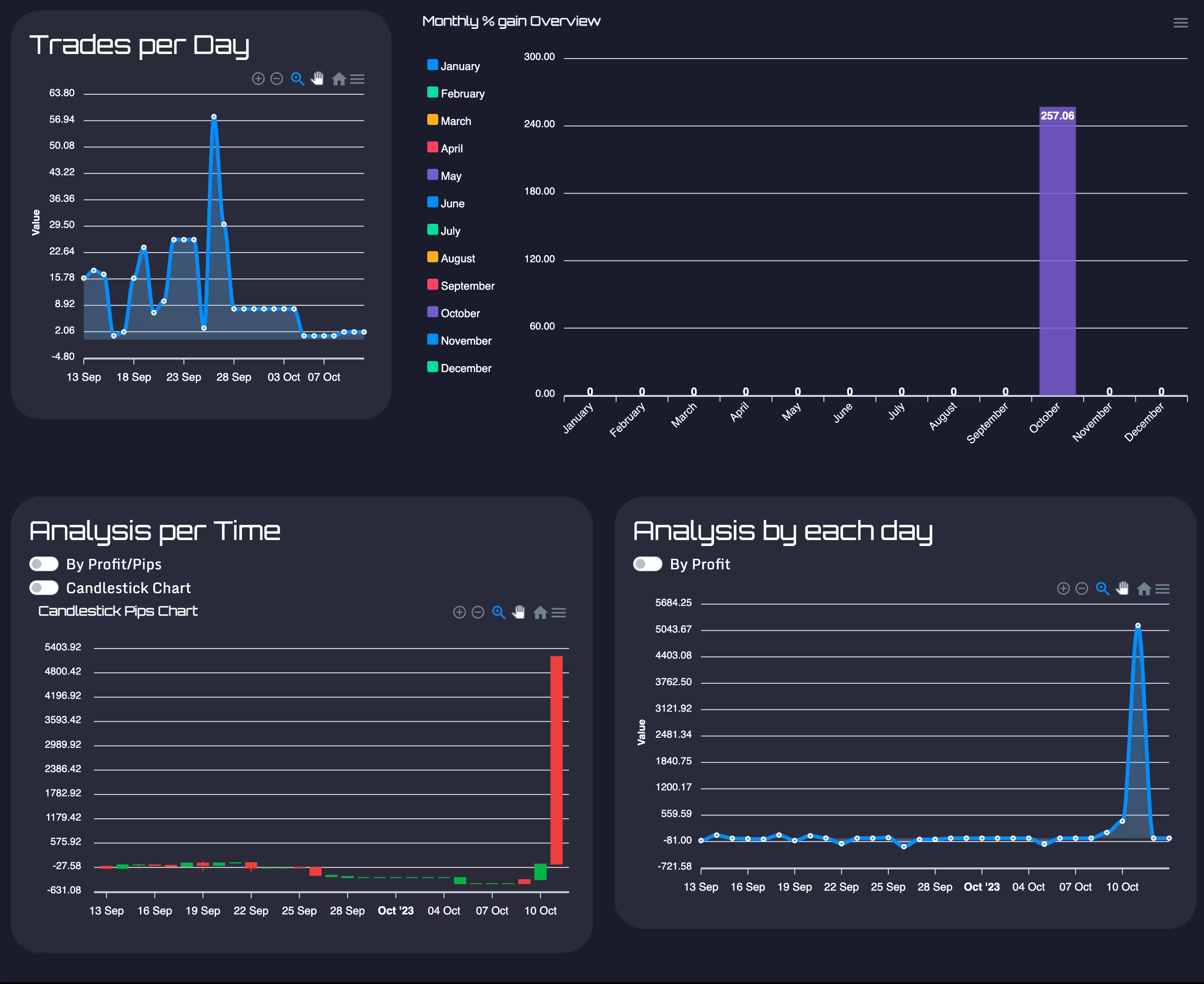This screenshot has width=1204, height=984.
Task: Click the 28 Sep label on Trades per Day
Action: [x=233, y=377]
